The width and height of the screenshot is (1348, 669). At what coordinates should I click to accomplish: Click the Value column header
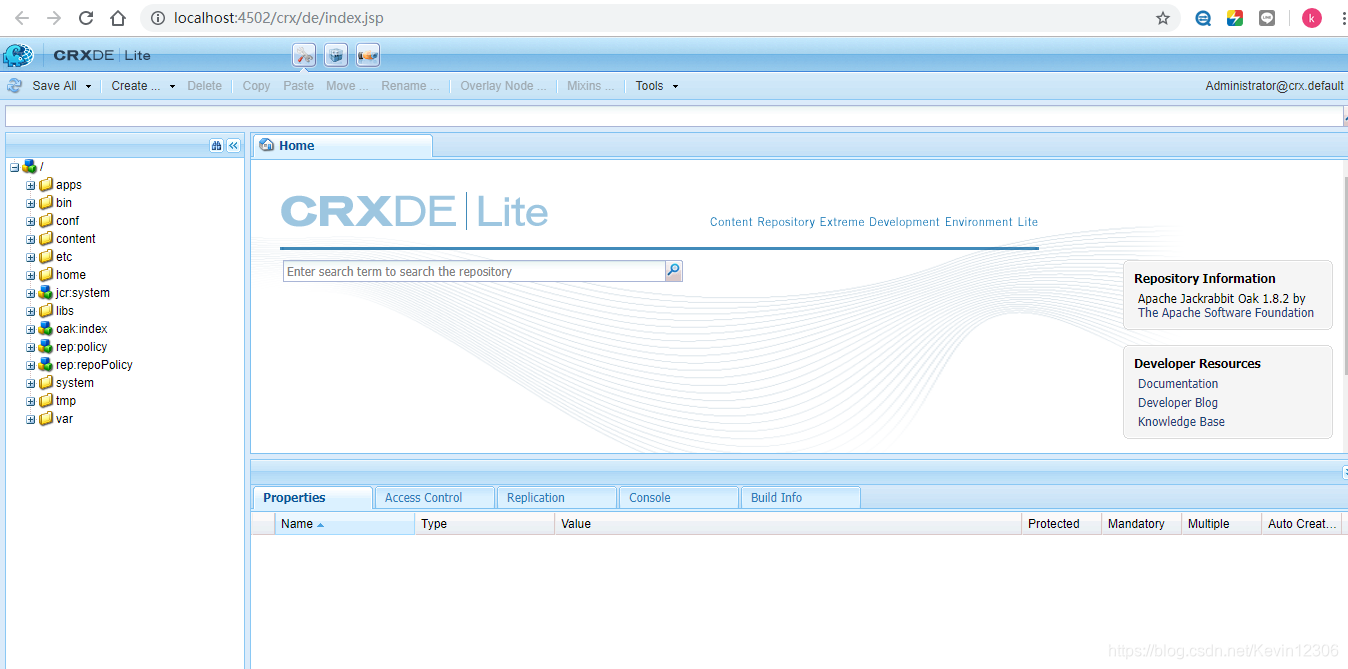[x=788, y=524]
